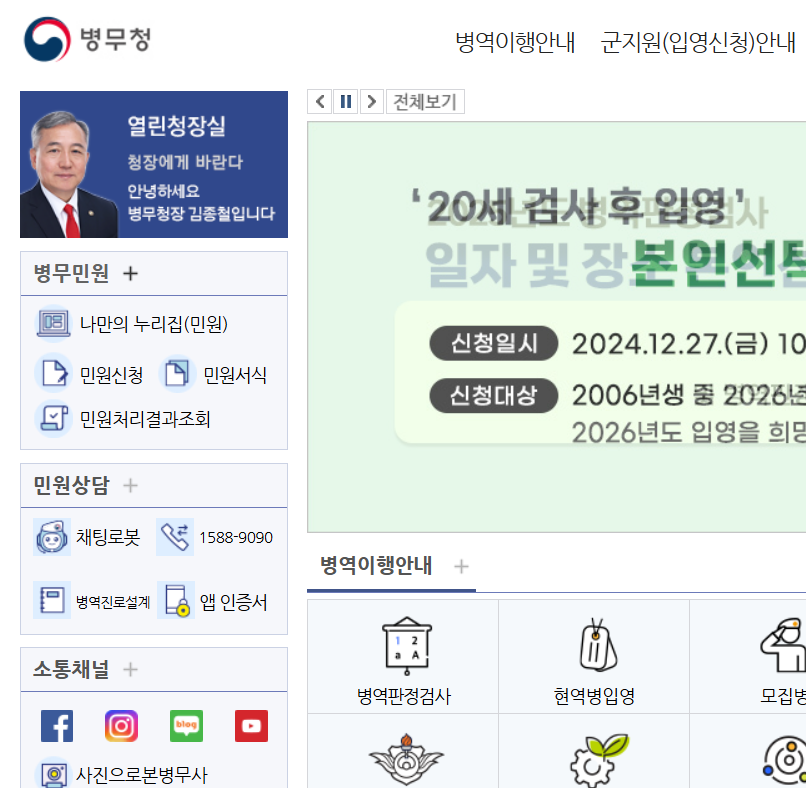Click the 병역진로설계 notebook icon
This screenshot has height=788, width=806.
[52, 600]
